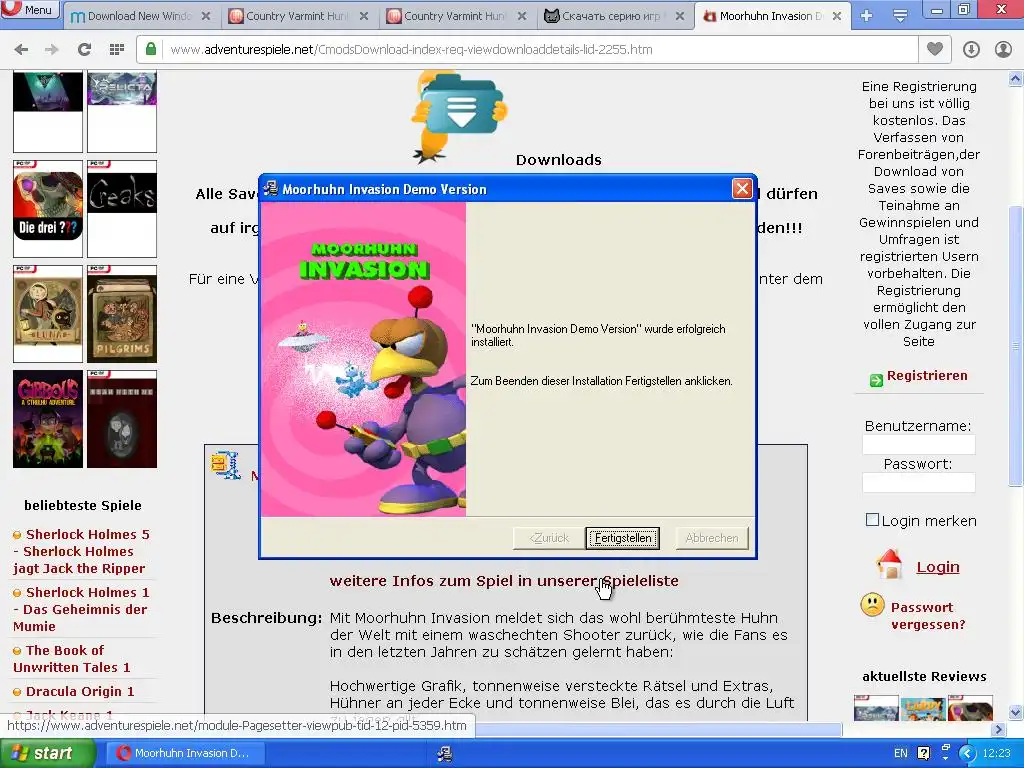Focus the Benutzername input field

point(918,445)
